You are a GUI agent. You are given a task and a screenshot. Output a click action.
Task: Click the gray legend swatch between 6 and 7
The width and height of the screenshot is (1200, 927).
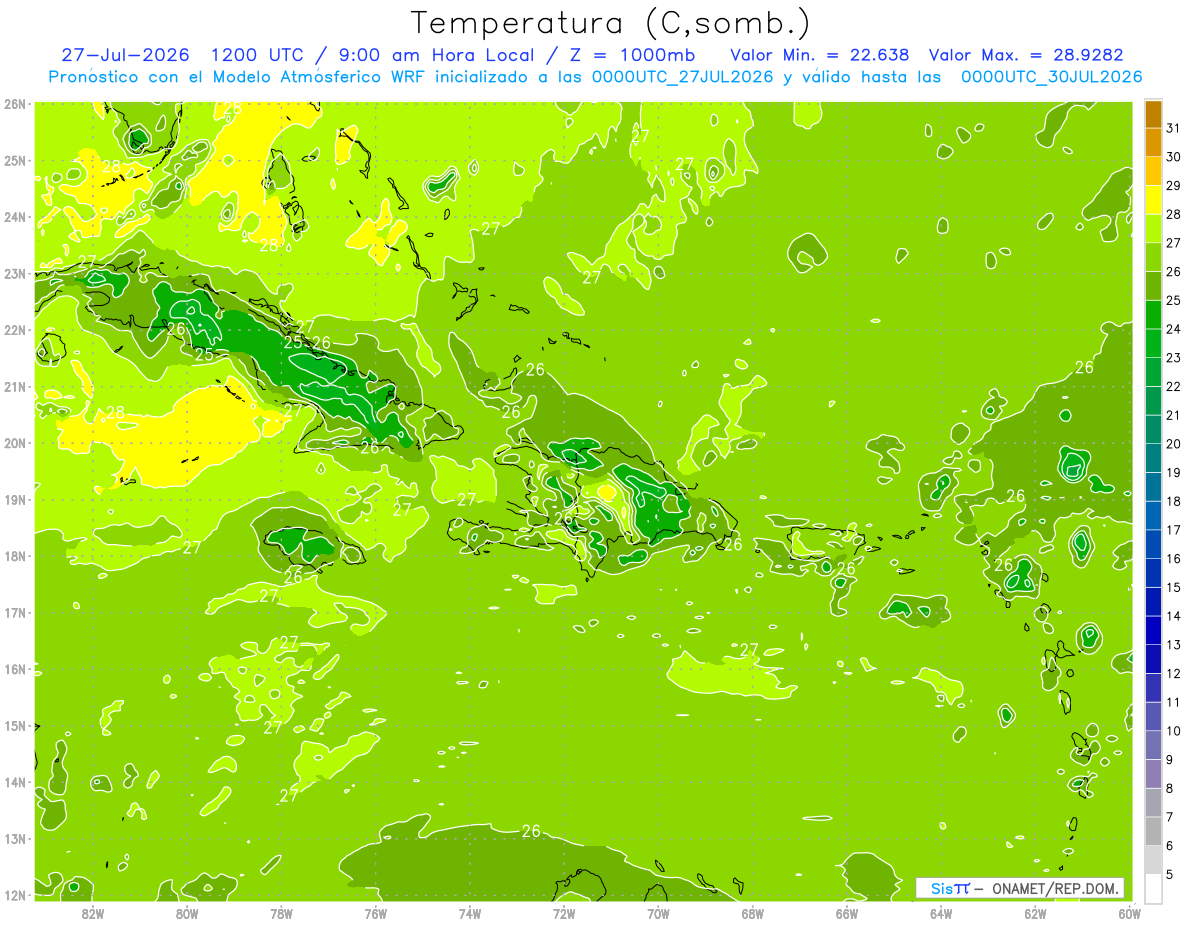(x=1153, y=832)
